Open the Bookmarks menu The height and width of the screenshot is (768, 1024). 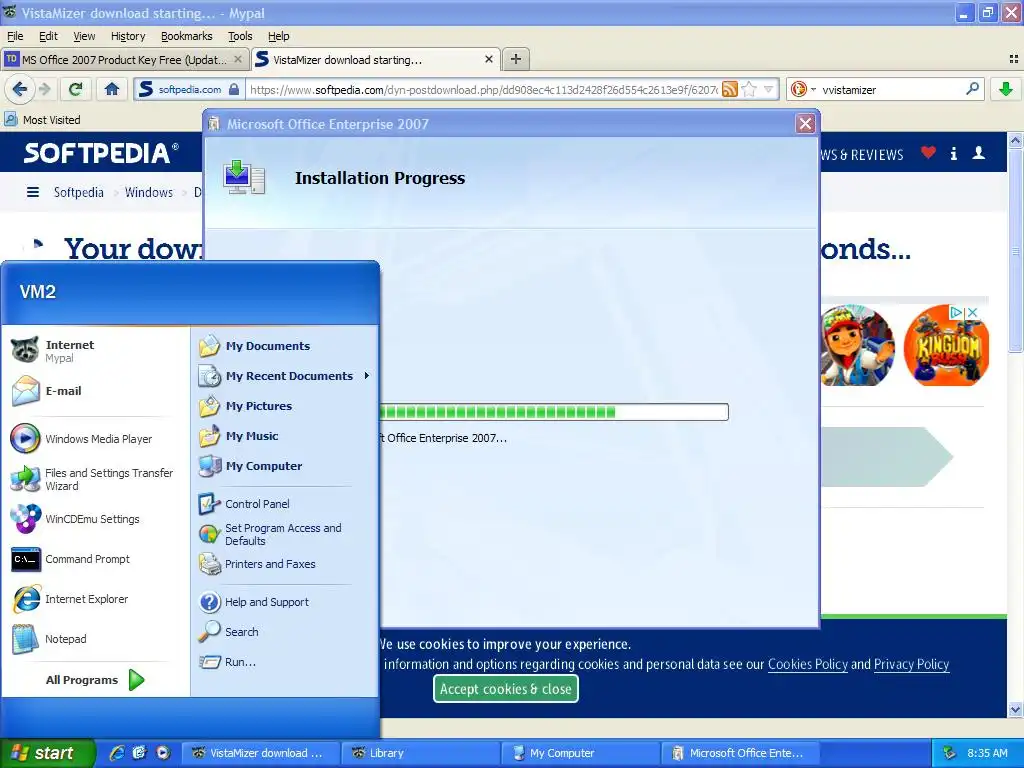coord(187,36)
